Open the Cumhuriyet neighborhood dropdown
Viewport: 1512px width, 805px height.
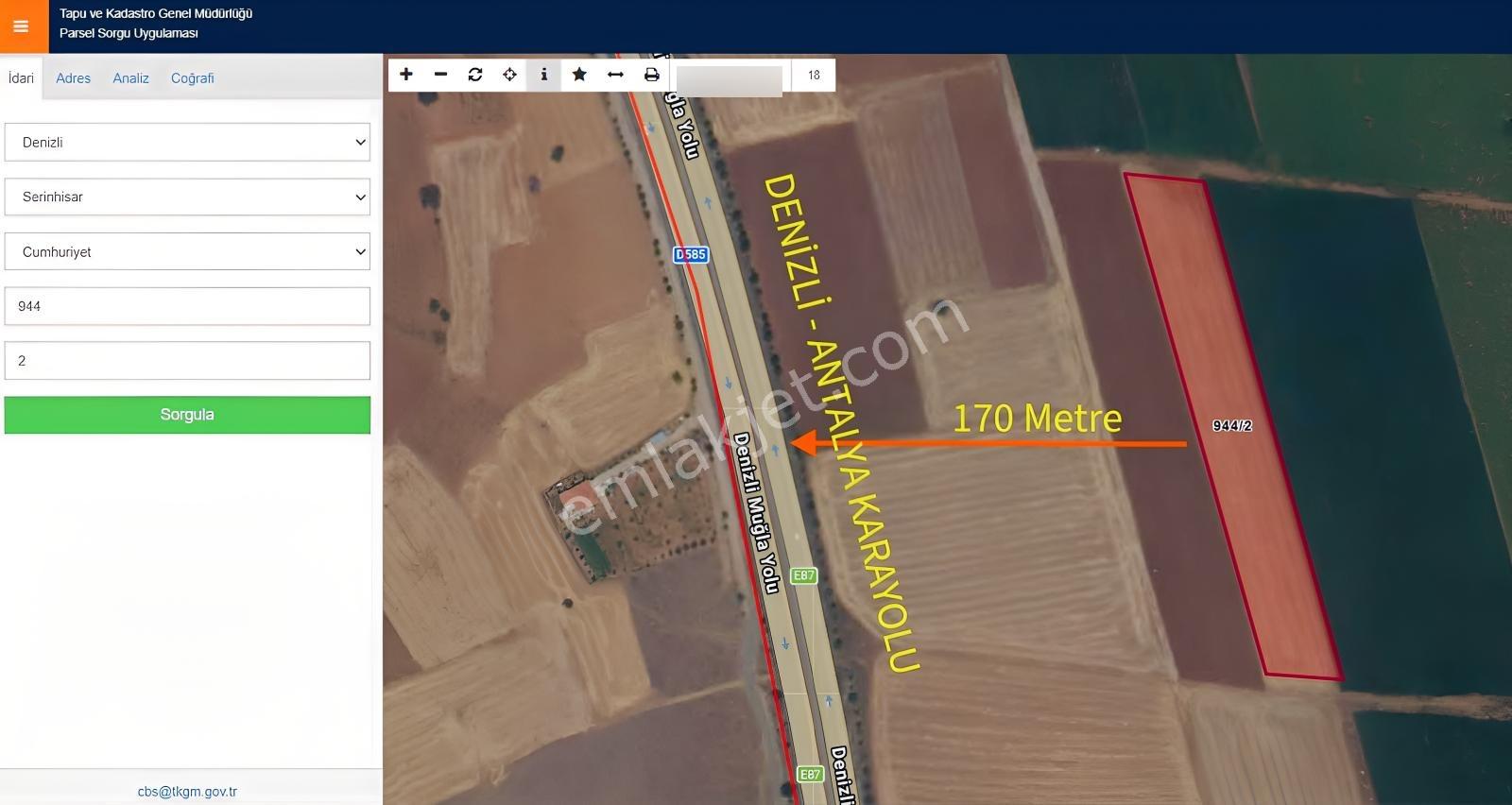click(187, 252)
